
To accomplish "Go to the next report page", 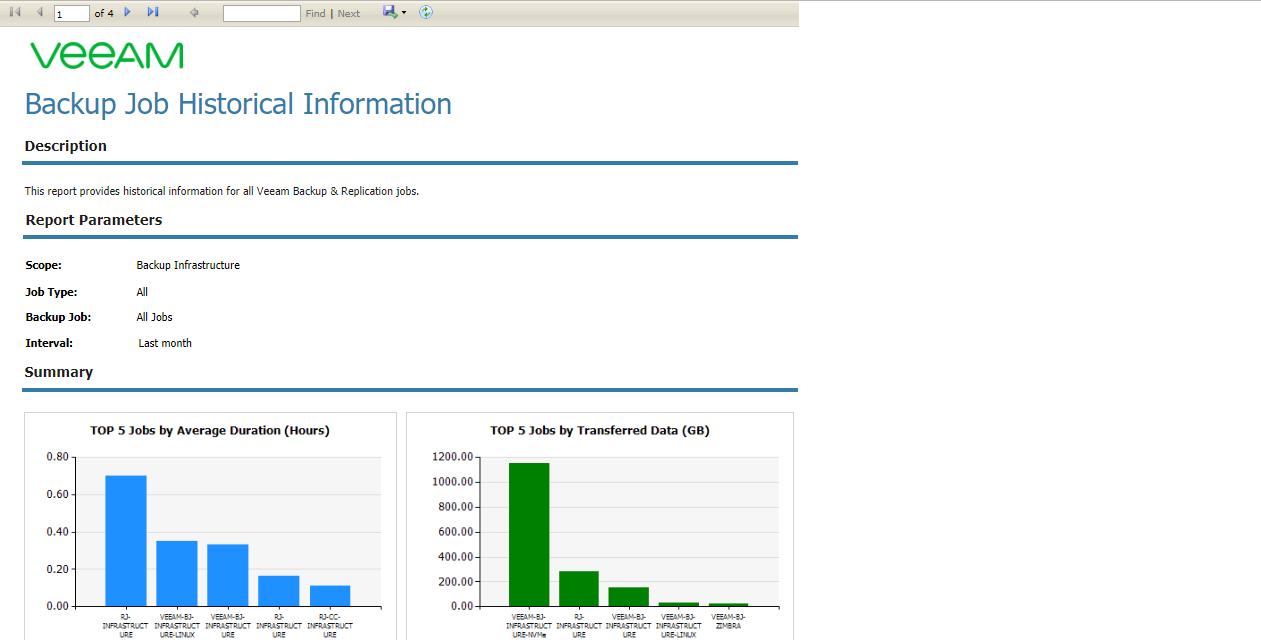I will [x=127, y=12].
